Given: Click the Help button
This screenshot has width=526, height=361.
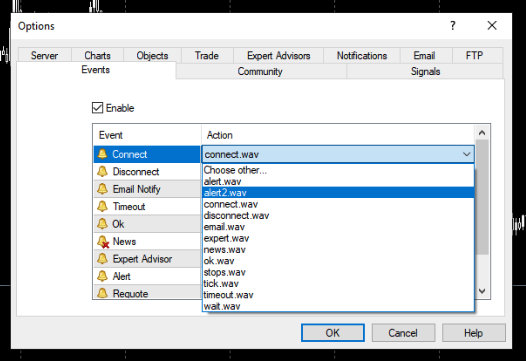Looking at the screenshot, I should click(474, 333).
